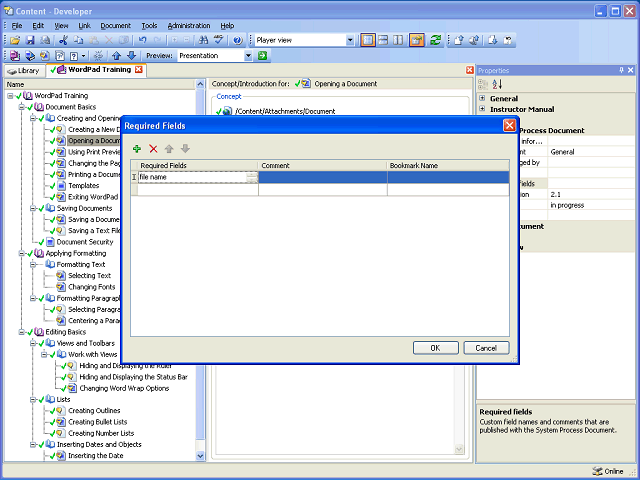Open the Document menu
The image size is (640, 480).
[x=116, y=26]
